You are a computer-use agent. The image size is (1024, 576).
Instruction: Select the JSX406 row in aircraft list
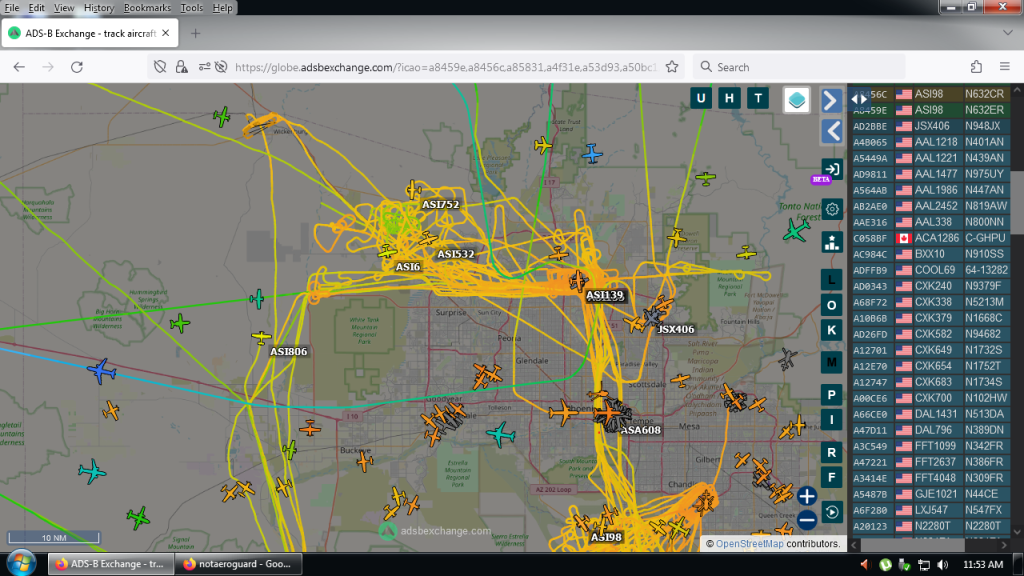click(x=931, y=126)
